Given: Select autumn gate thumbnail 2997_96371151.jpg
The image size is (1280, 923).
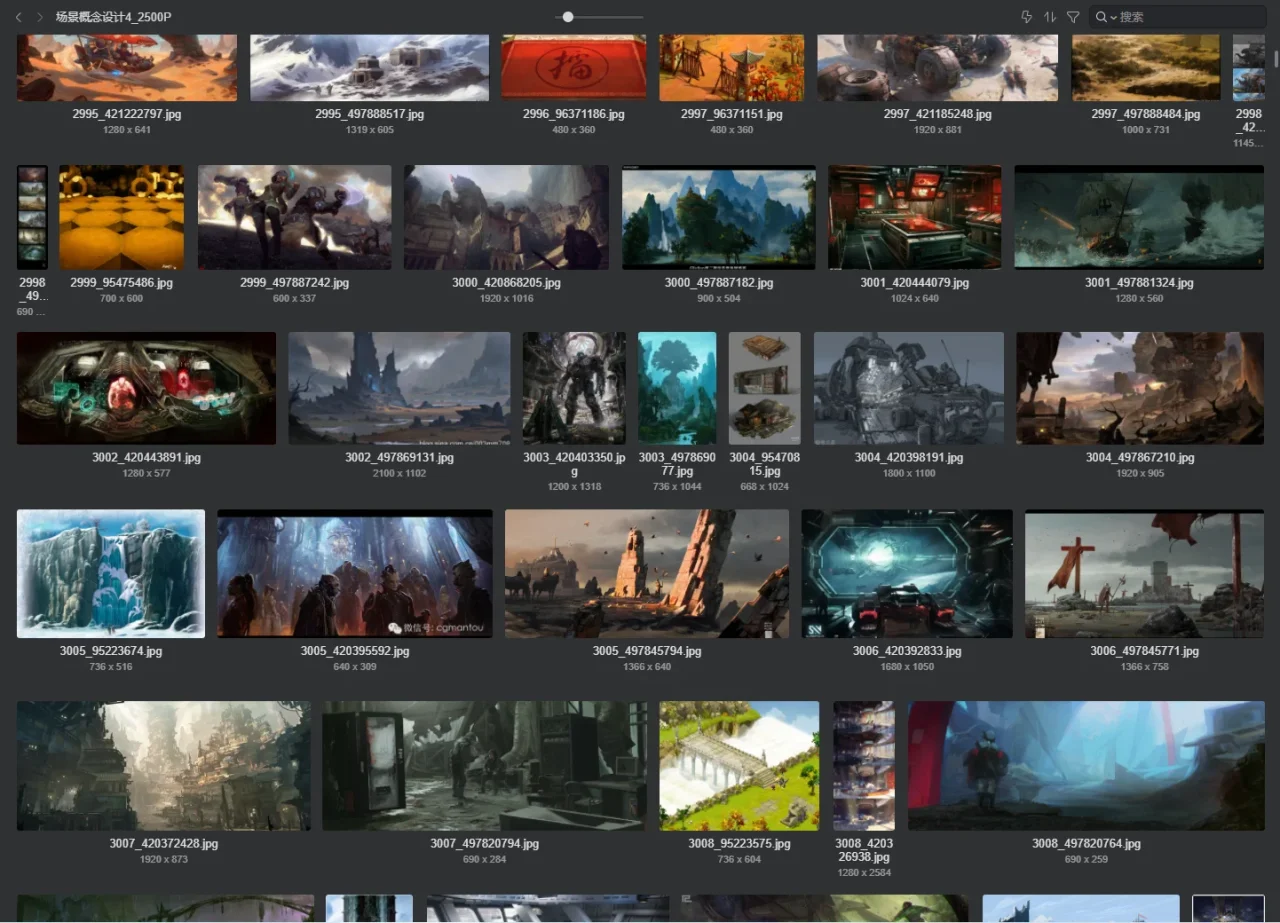Looking at the screenshot, I should click(731, 68).
